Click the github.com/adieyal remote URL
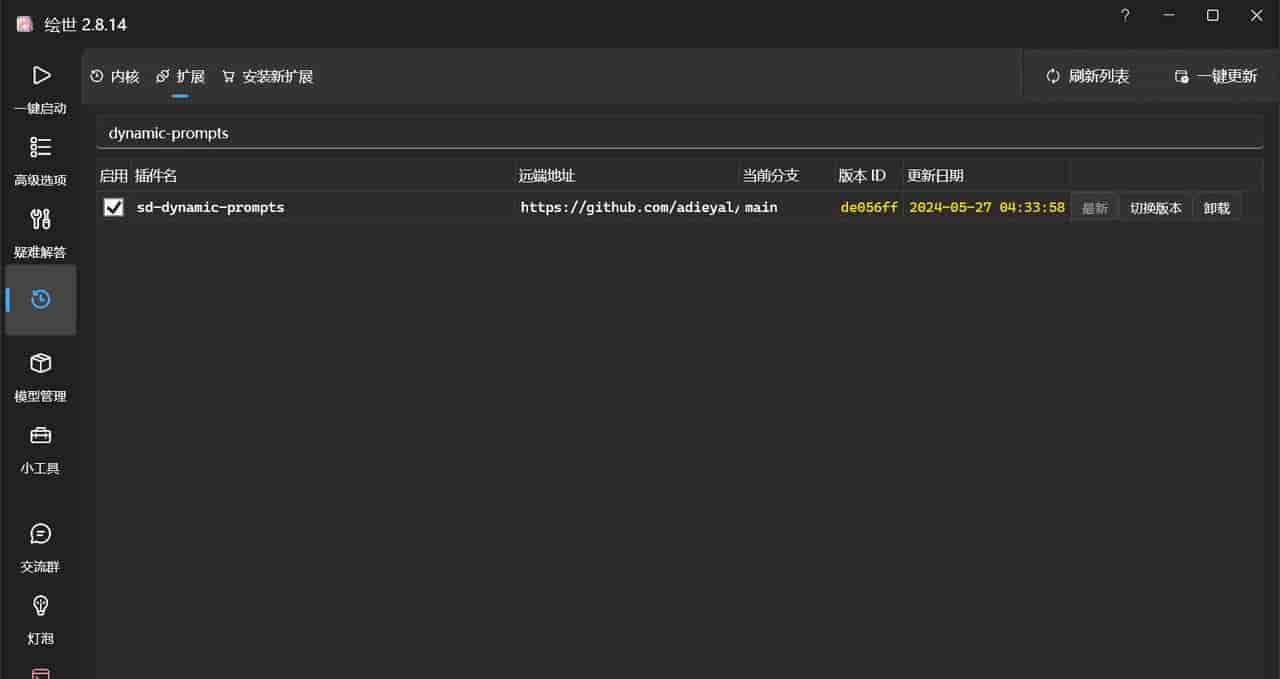This screenshot has width=1280, height=679. [630, 207]
